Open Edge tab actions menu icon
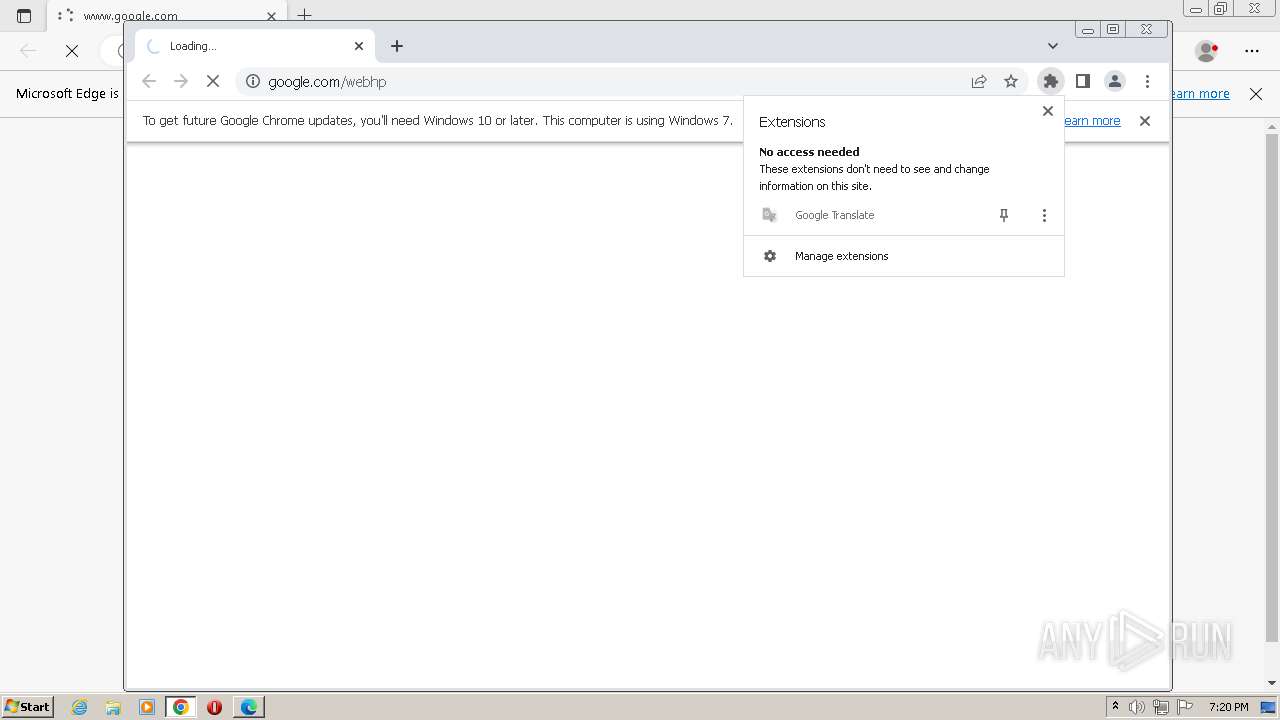This screenshot has width=1280, height=720. click(x=24, y=16)
